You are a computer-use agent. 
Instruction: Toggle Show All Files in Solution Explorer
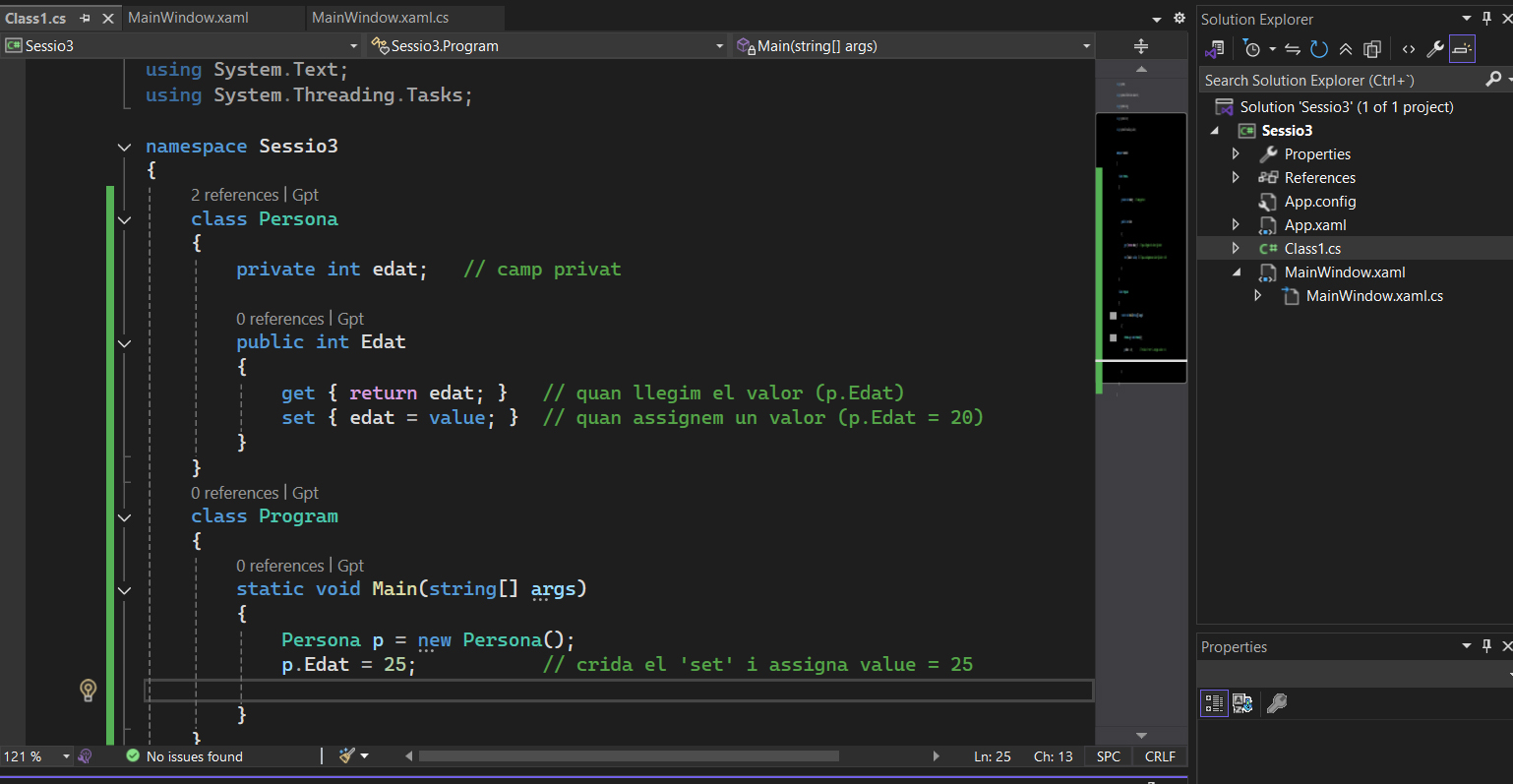pyautogui.click(x=1372, y=49)
